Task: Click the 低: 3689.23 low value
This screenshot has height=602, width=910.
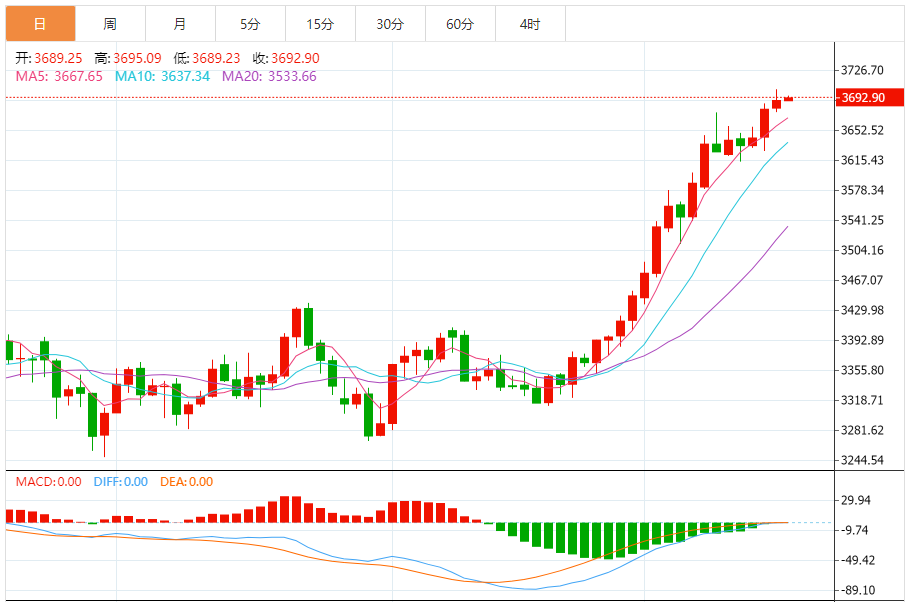Action: (x=207, y=58)
